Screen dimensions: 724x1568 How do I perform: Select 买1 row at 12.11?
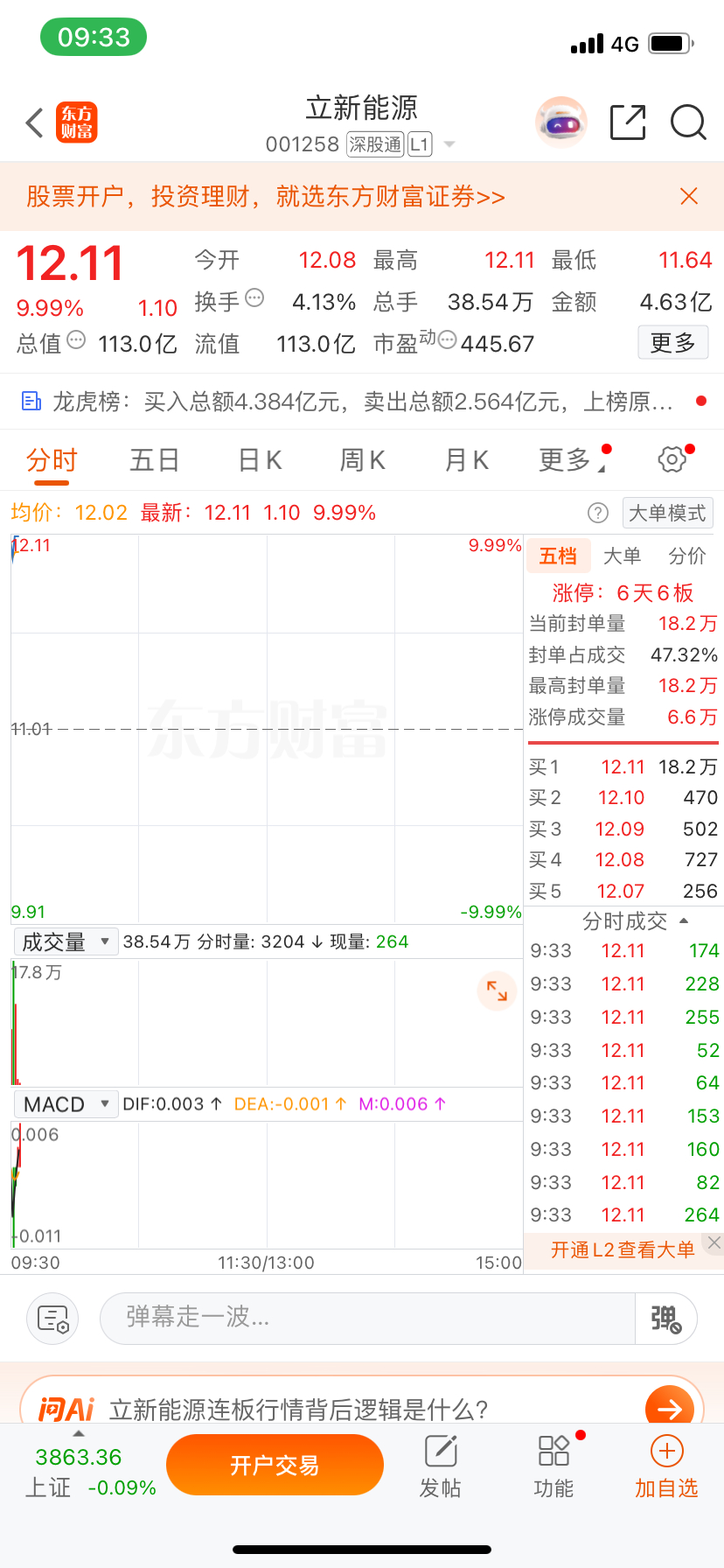[623, 766]
